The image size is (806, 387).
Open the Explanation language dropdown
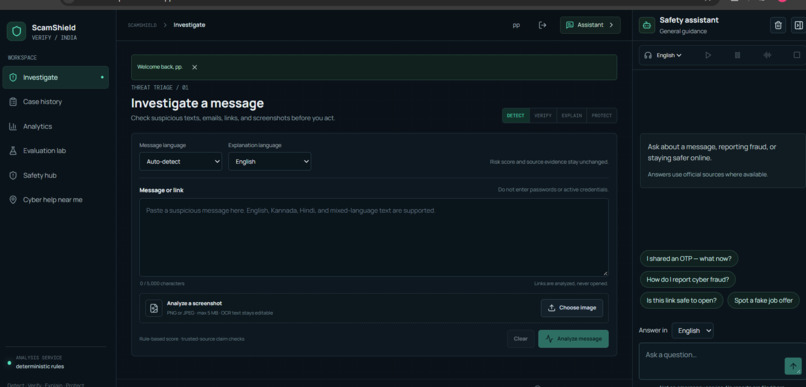[269, 161]
